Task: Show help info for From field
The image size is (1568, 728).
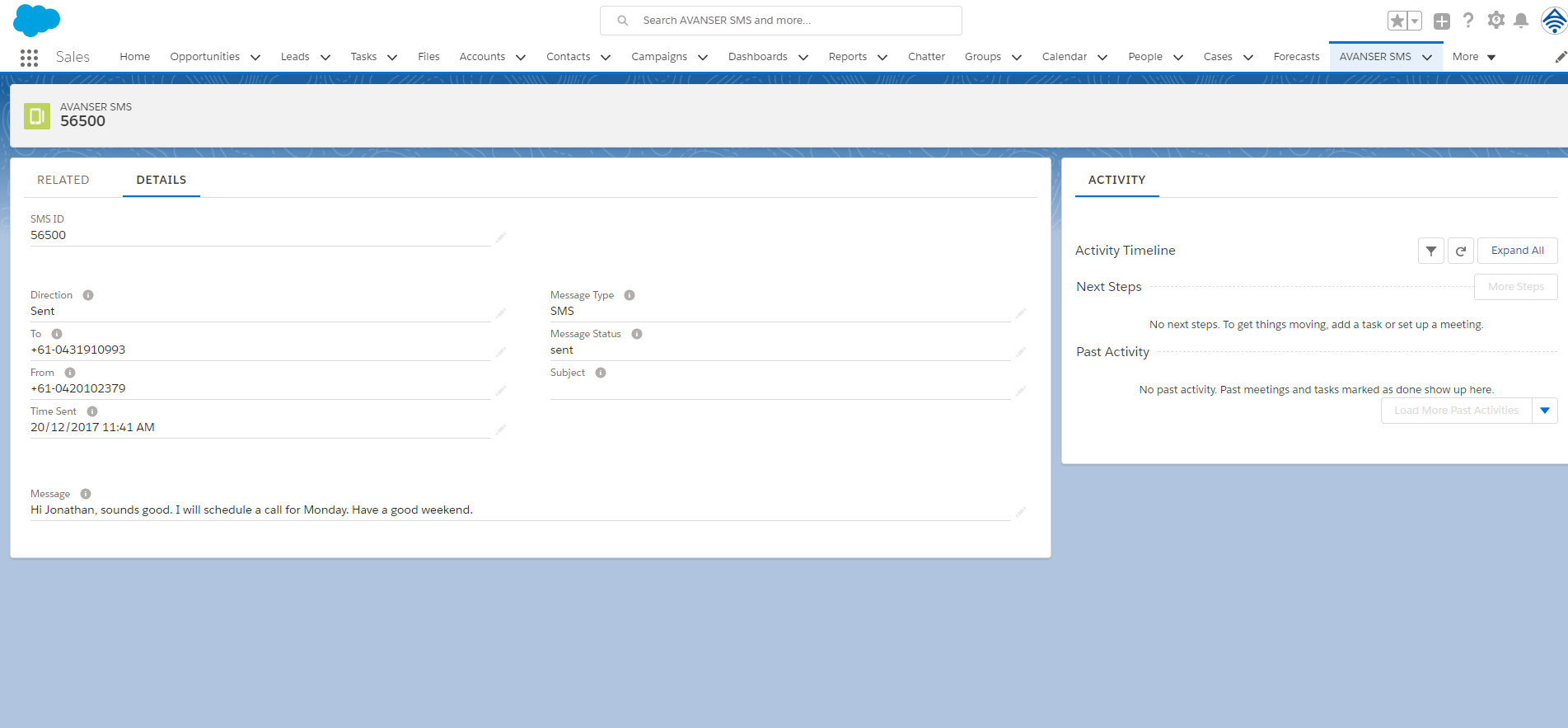Action: (70, 373)
